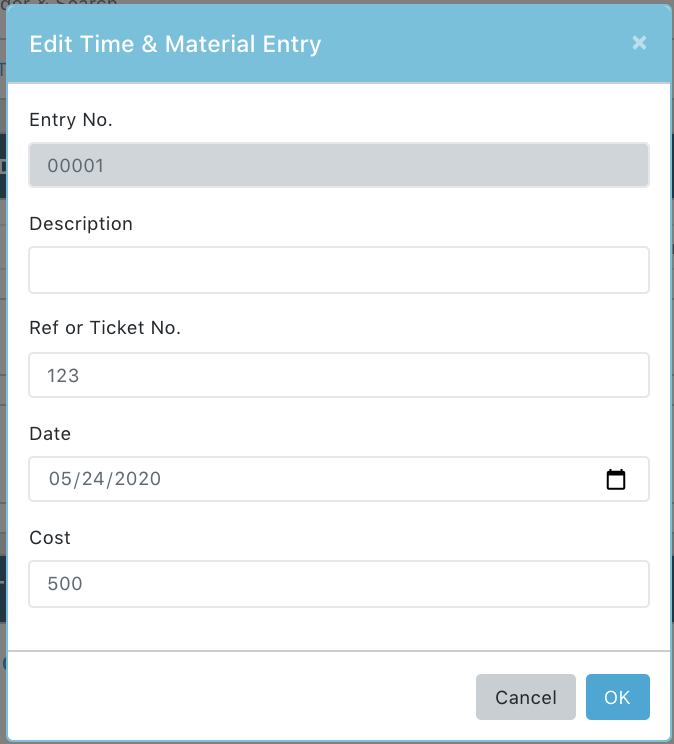Click the Cost label text

[50, 538]
